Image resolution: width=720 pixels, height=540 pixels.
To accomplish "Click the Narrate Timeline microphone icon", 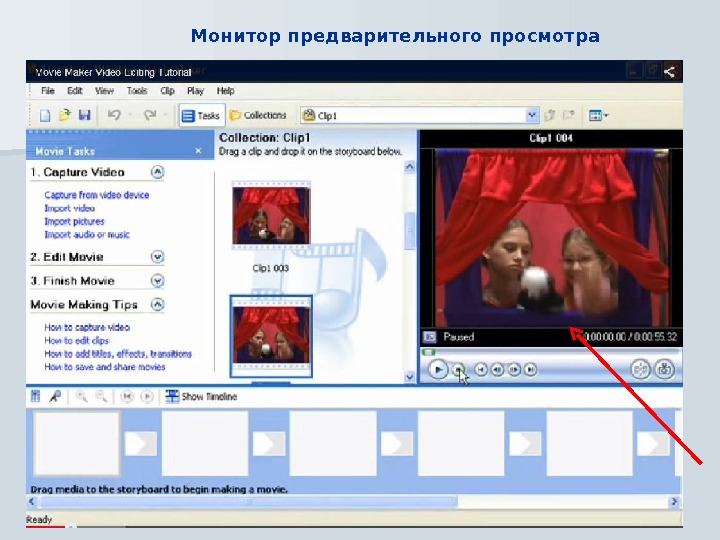I will click(x=56, y=396).
